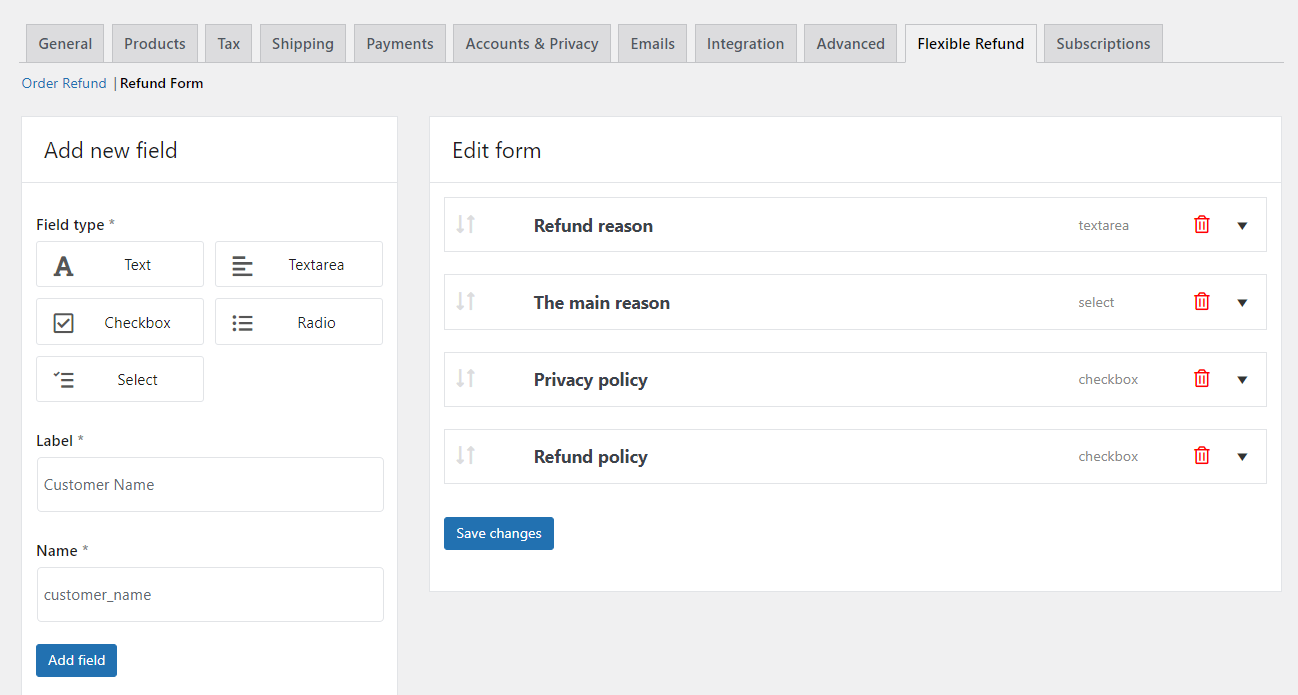1298x695 pixels.
Task: Open the Advanced tab
Action: tap(851, 44)
